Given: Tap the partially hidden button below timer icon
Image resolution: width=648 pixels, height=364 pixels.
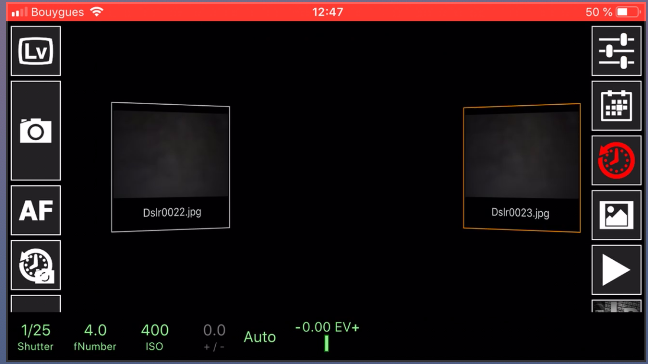Looking at the screenshot, I should (36, 304).
